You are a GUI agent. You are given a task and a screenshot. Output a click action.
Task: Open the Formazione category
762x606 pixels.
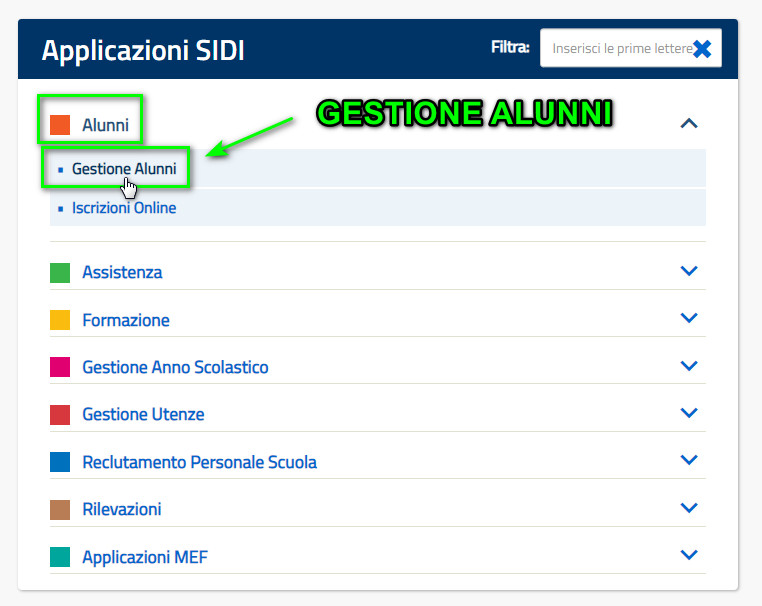point(126,320)
